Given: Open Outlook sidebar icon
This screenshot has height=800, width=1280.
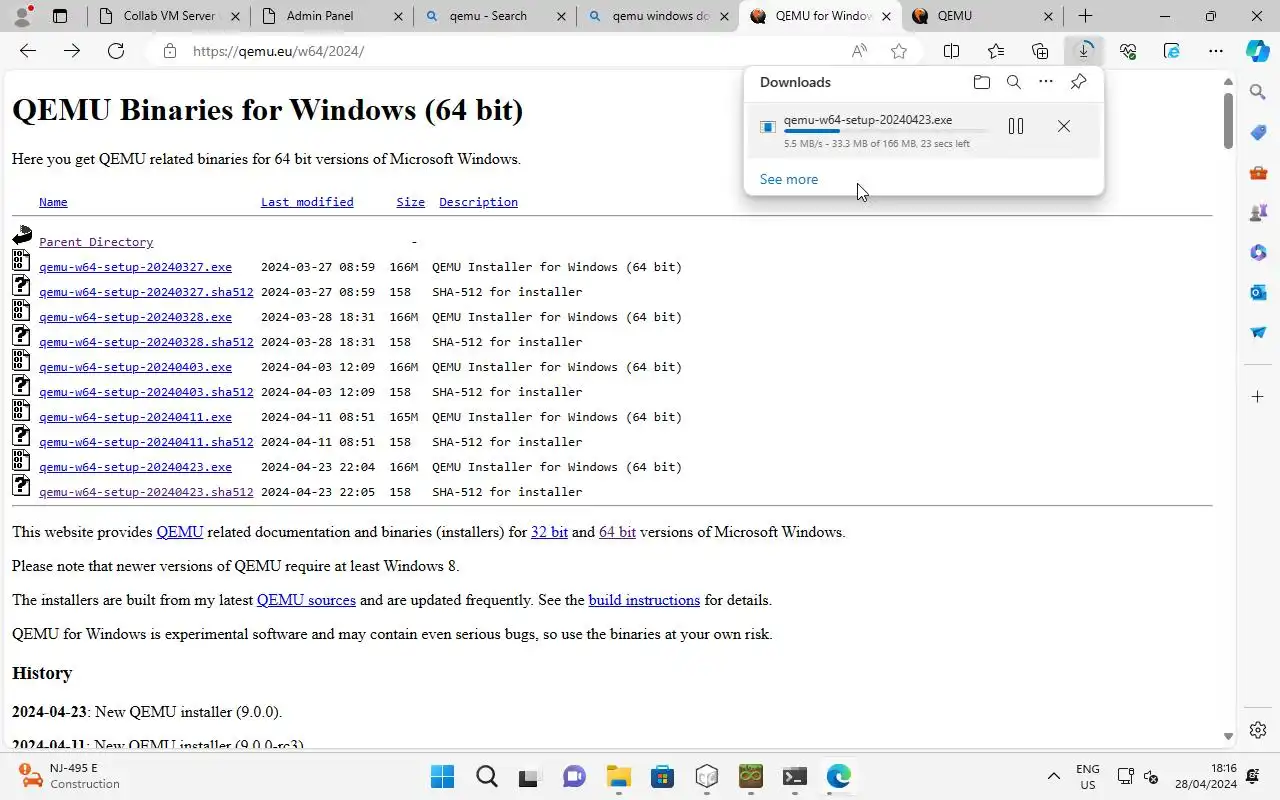Looking at the screenshot, I should click(1258, 292).
